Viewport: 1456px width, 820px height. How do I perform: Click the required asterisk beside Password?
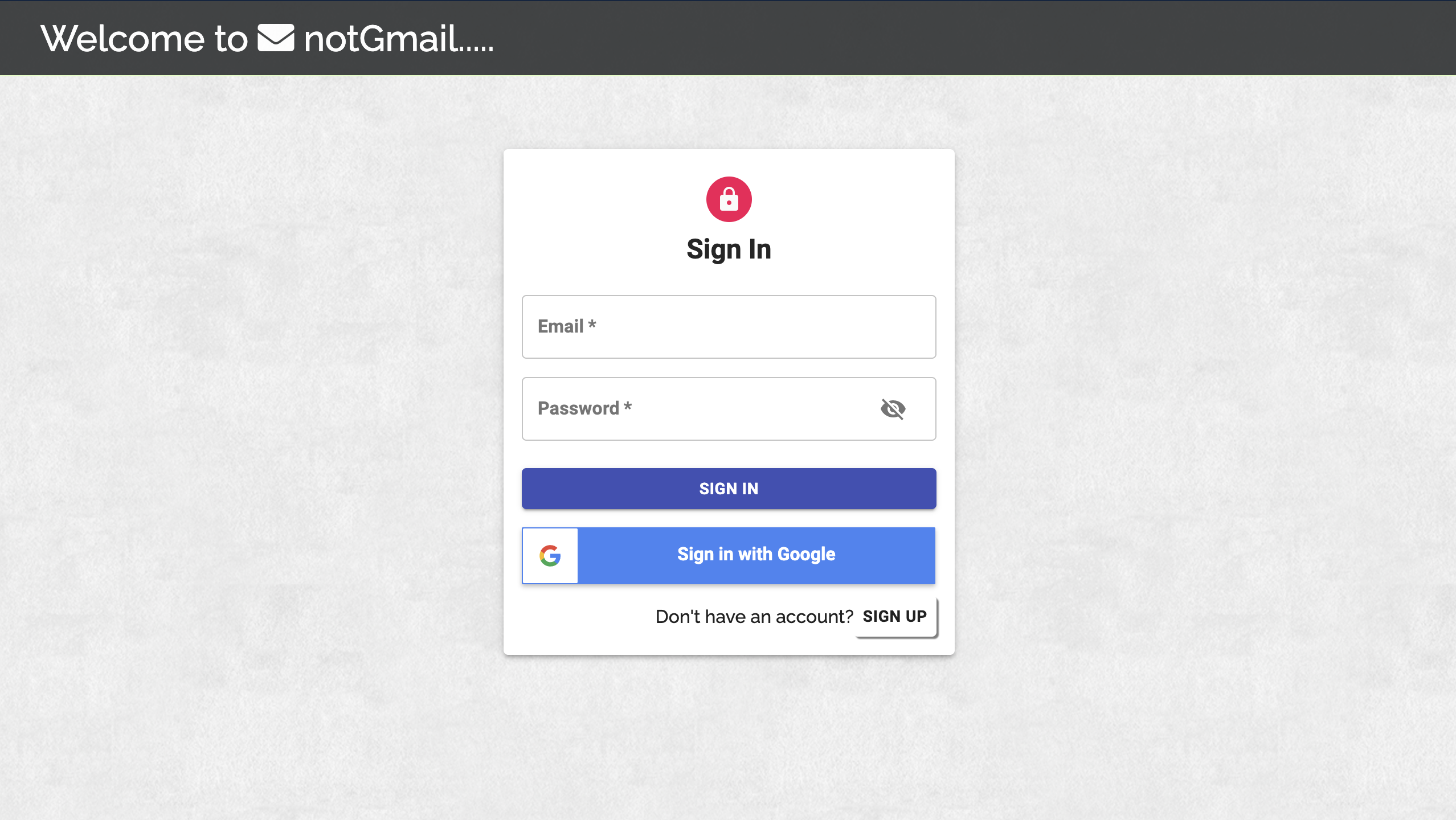627,406
